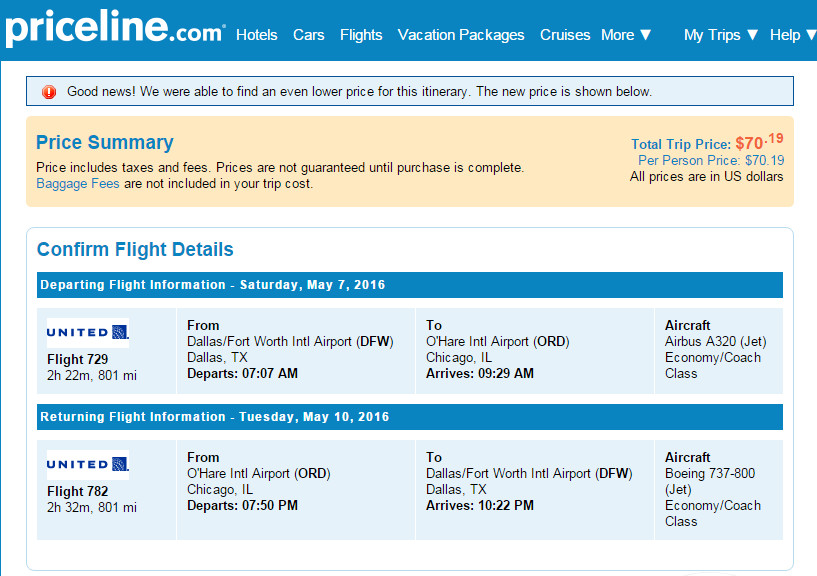
Task: Click the Returning Flight Information header bar
Action: click(200, 417)
